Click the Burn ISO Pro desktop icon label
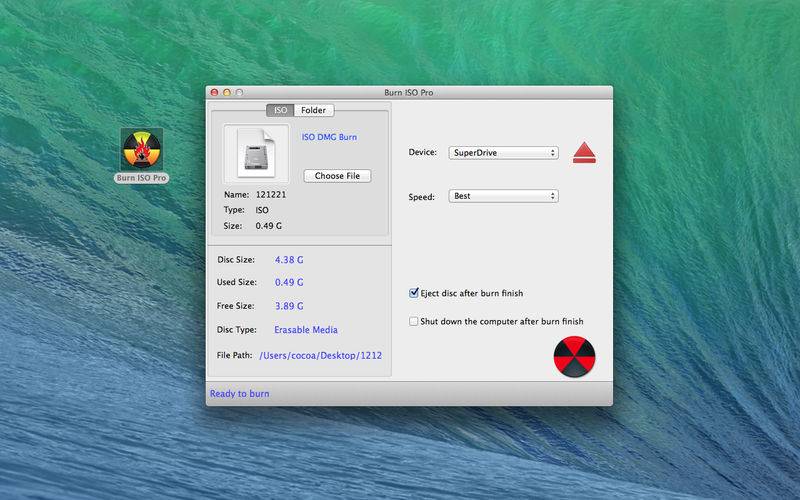This screenshot has height=500, width=800. [141, 178]
